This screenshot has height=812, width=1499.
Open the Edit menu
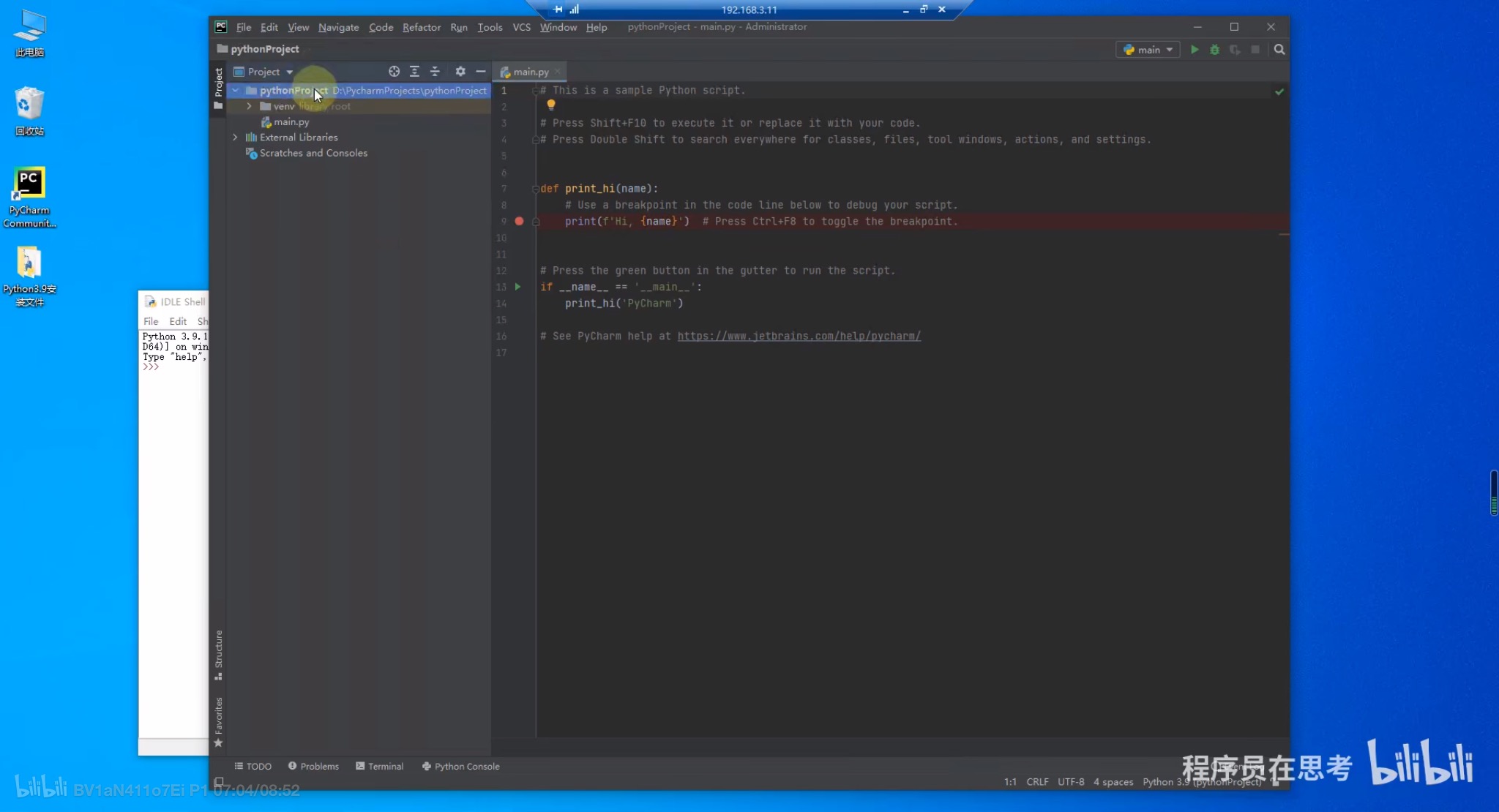(269, 27)
